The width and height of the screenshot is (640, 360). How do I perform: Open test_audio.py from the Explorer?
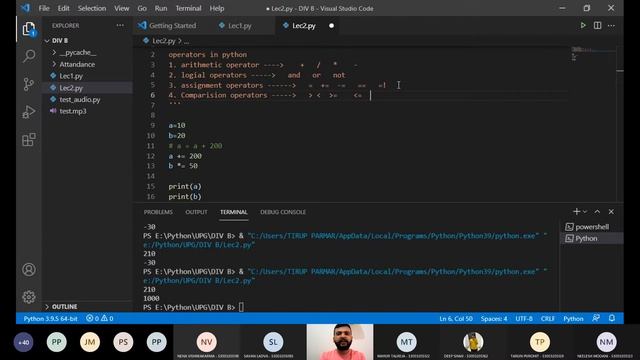[x=80, y=100]
